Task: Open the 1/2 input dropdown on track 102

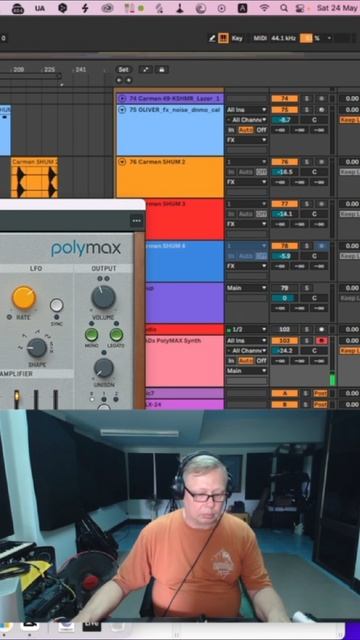Action: point(247,329)
